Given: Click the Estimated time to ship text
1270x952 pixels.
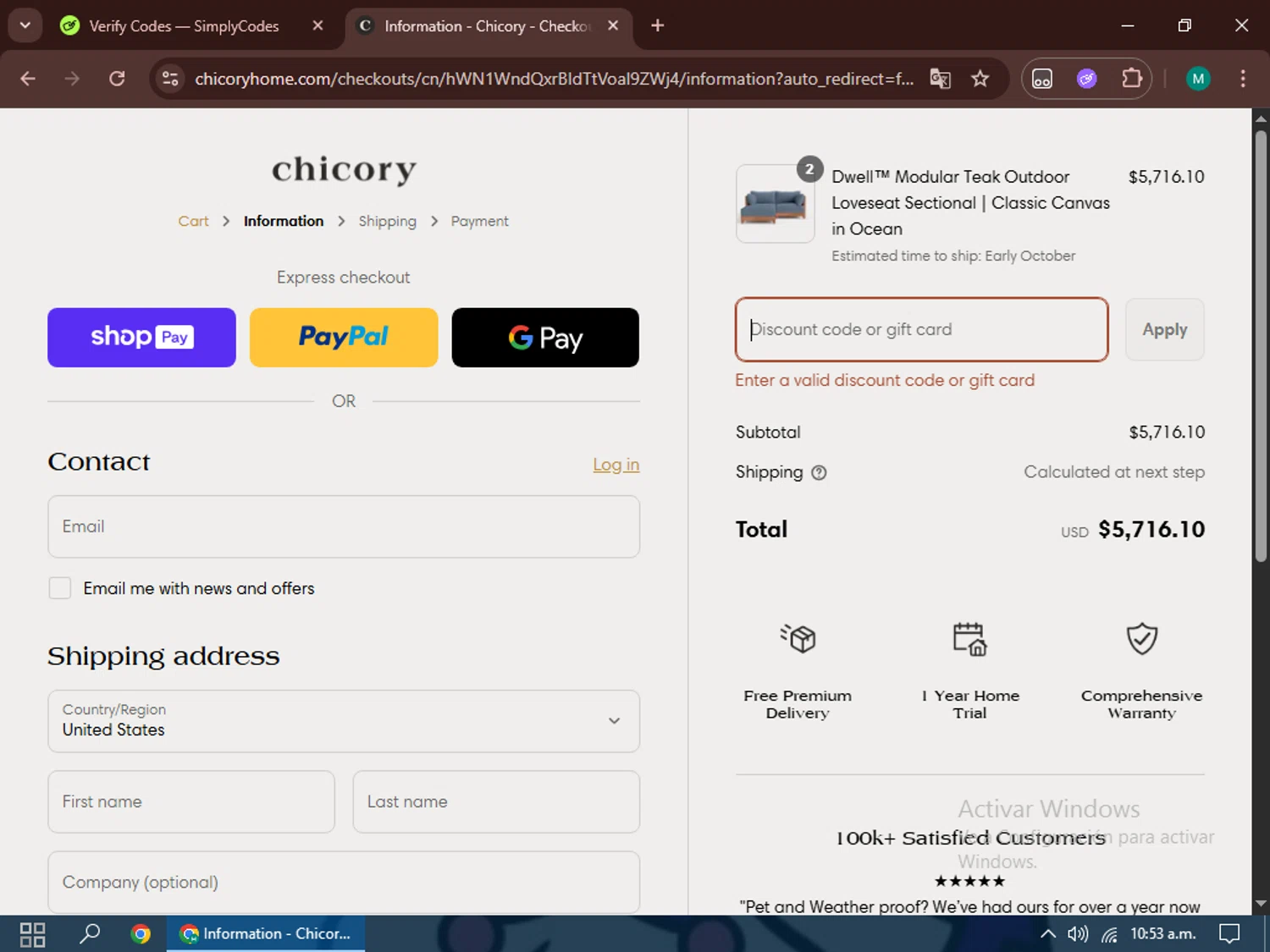Looking at the screenshot, I should coord(953,256).
